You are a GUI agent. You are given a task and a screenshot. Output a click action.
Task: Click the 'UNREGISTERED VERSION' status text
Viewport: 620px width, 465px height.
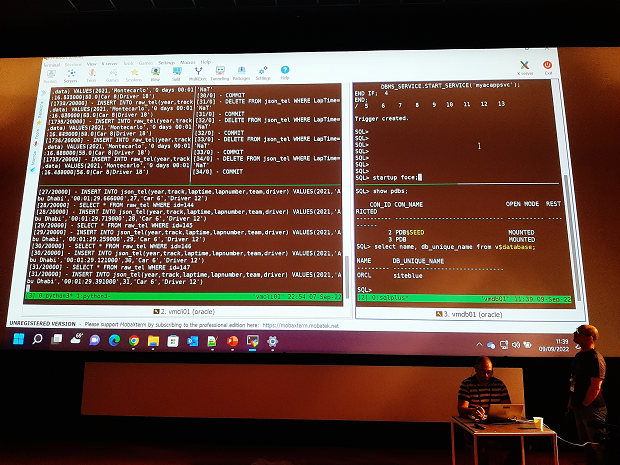click(42, 323)
